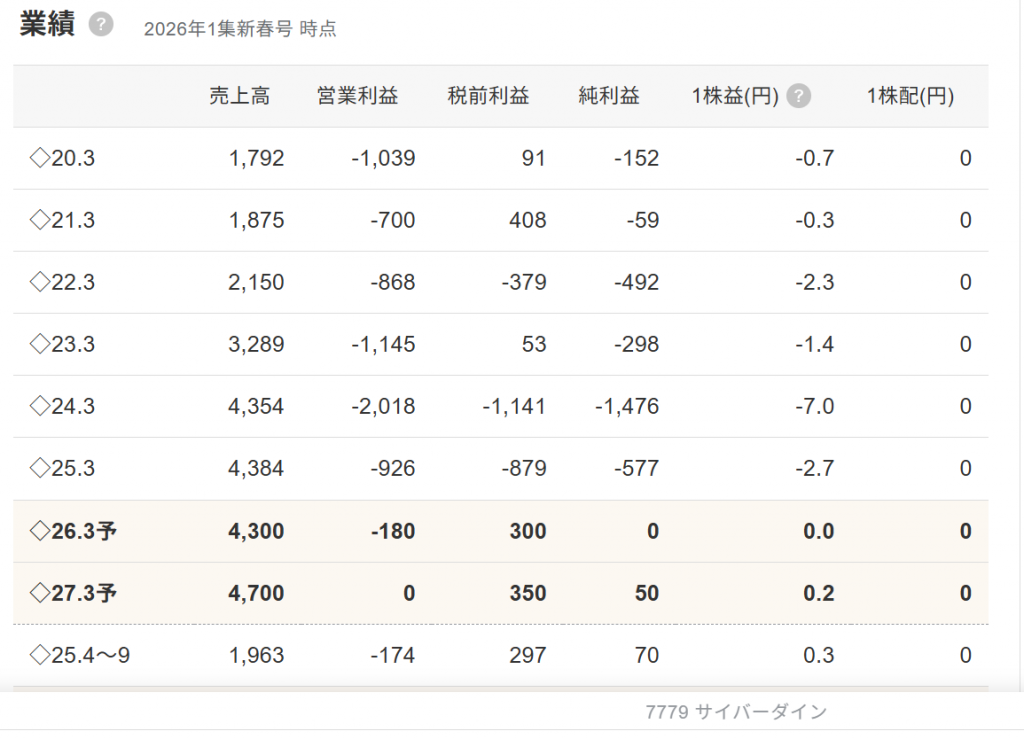This screenshot has height=739, width=1024.
Task: Select the 4,700 sales forecast for 27.3予
Action: tap(256, 593)
